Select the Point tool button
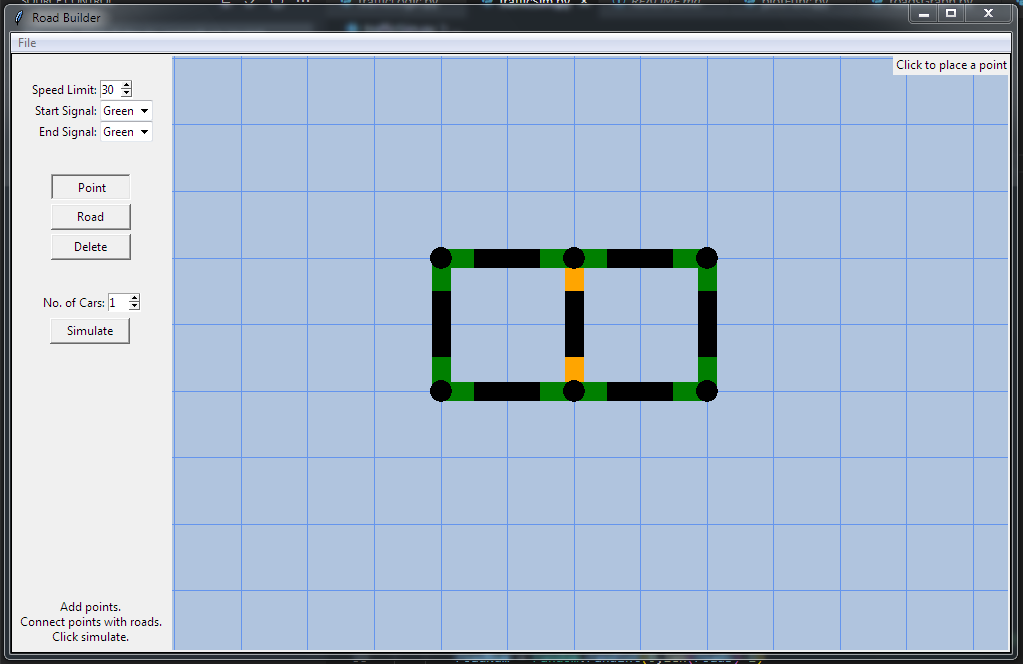This screenshot has height=664, width=1023. coord(90,187)
